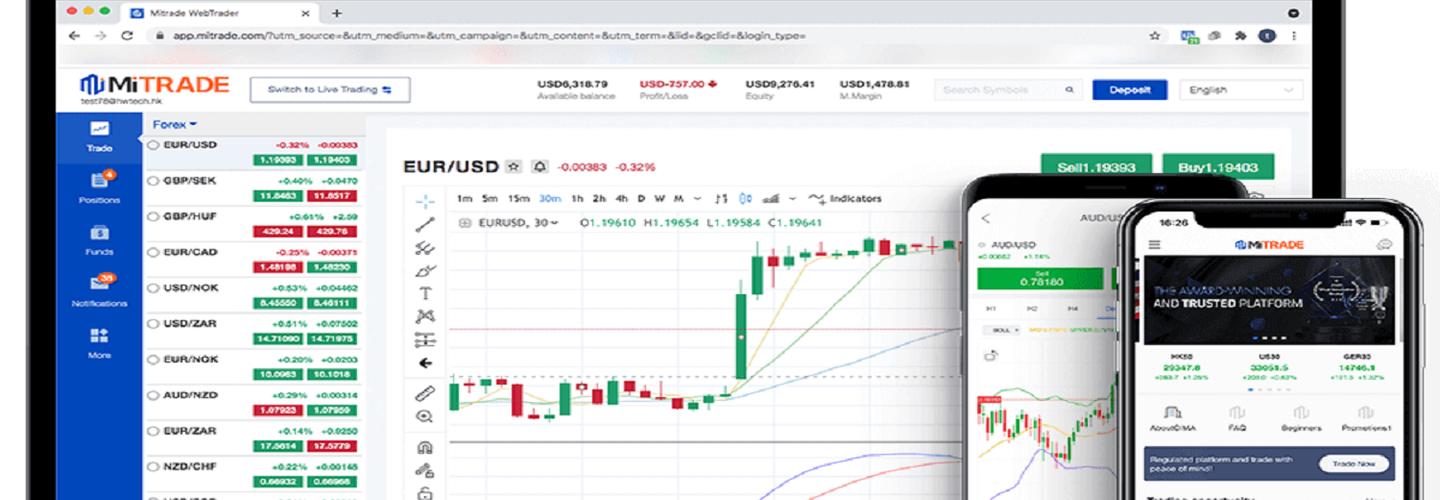Image resolution: width=1440 pixels, height=500 pixels.
Task: Open Notifications from the sidebar
Action: point(99,289)
